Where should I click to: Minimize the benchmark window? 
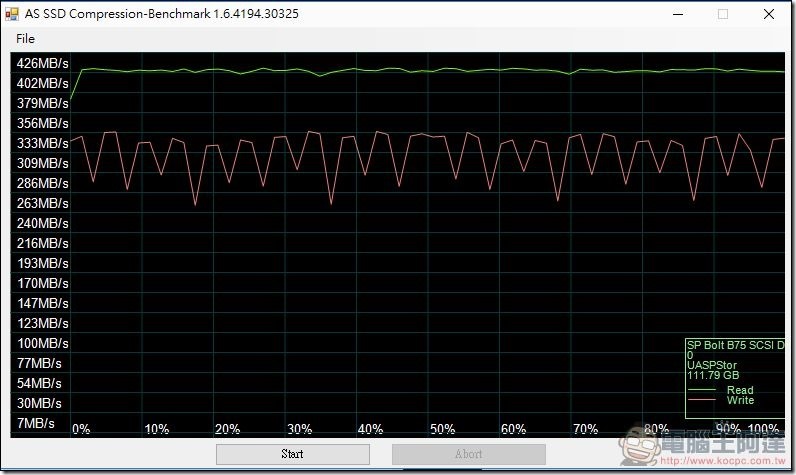pos(678,14)
